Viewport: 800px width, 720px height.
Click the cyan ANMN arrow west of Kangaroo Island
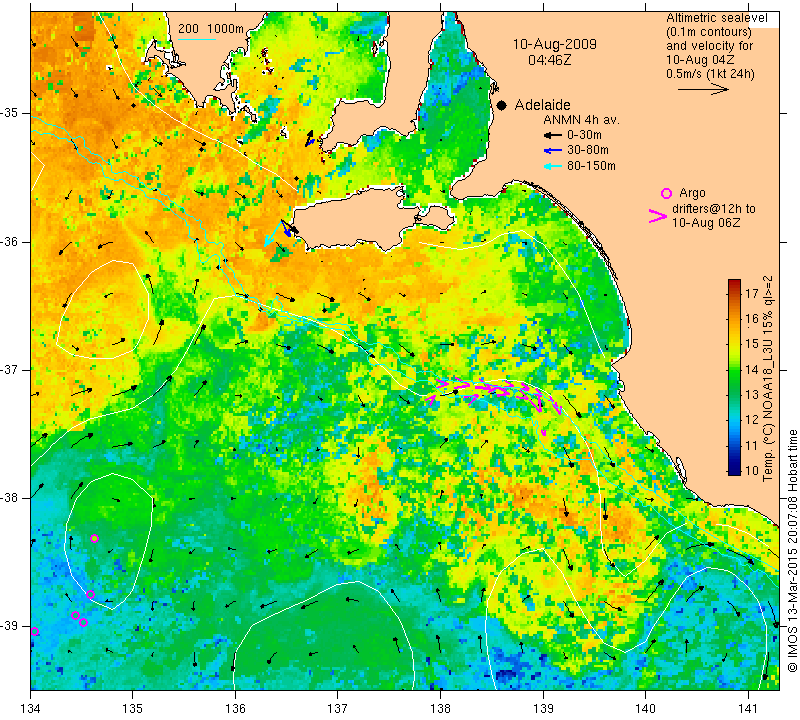[272, 234]
